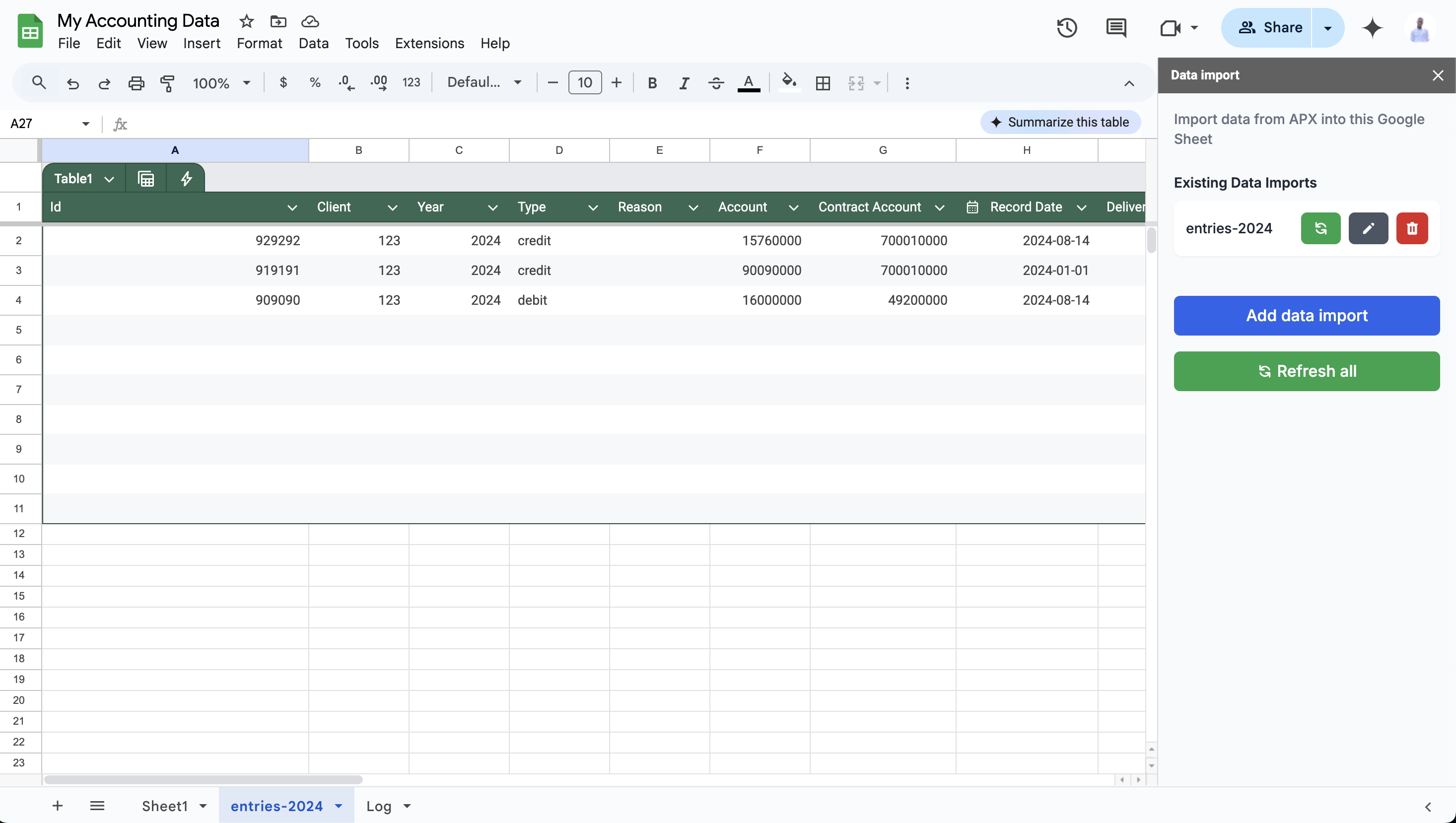Viewport: 1456px width, 823px height.
Task: Toggle strikethrough formatting
Action: 715,82
